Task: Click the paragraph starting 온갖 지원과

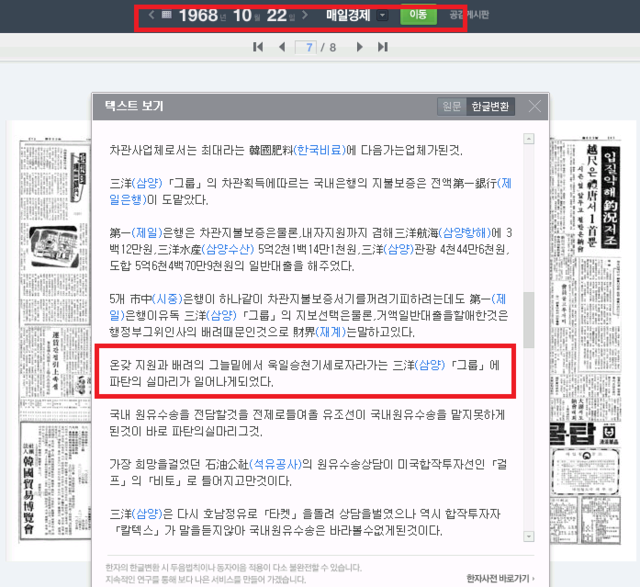Action: pyautogui.click(x=304, y=373)
